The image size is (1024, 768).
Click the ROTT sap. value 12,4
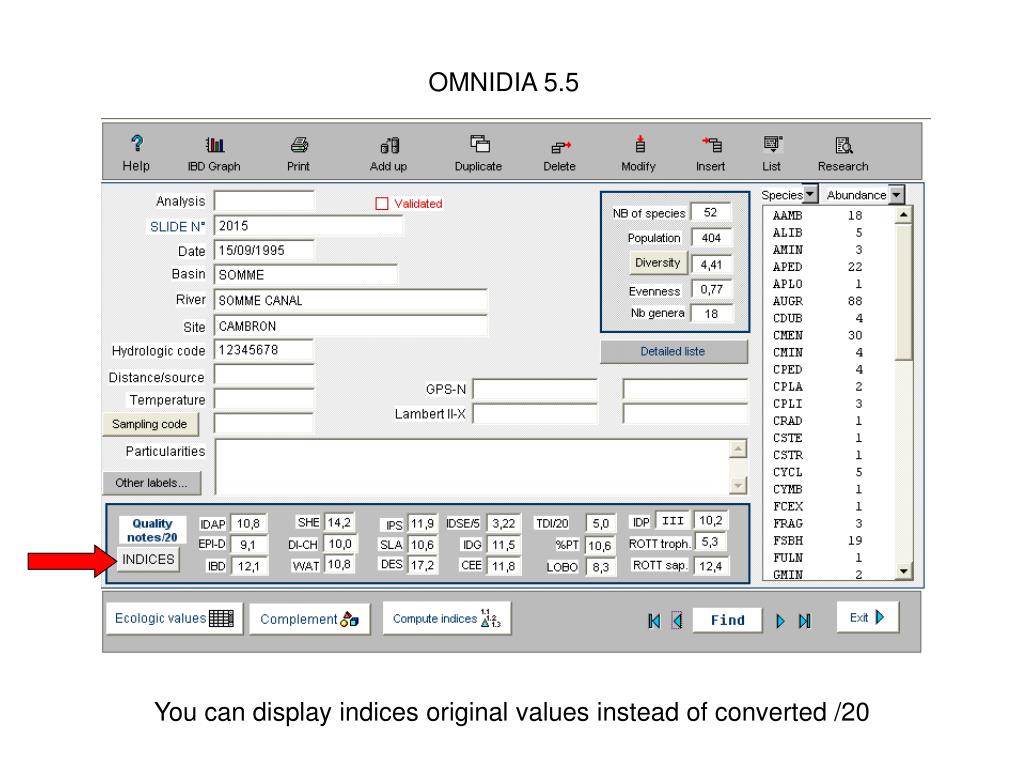point(711,566)
